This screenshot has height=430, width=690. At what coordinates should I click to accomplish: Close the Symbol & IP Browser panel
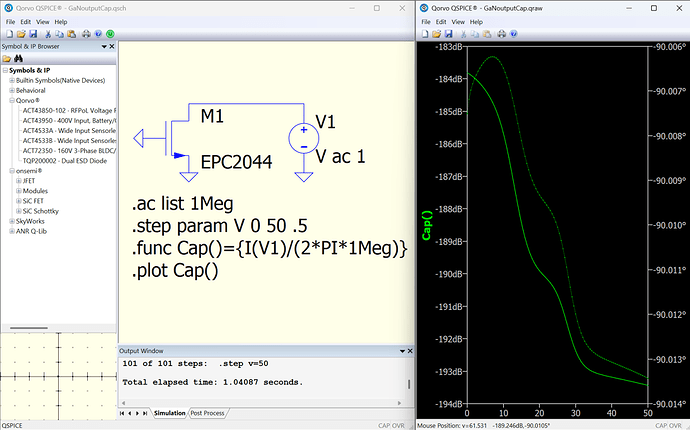[112, 47]
